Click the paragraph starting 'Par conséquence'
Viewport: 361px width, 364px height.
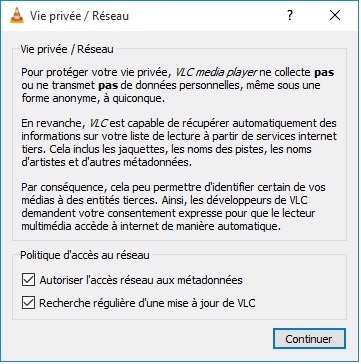pyautogui.click(x=173, y=207)
